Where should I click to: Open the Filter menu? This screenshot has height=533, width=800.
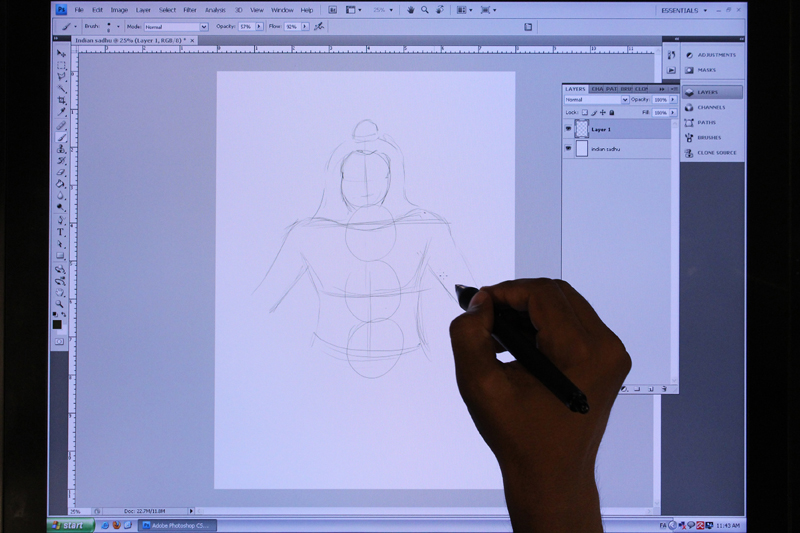[189, 10]
